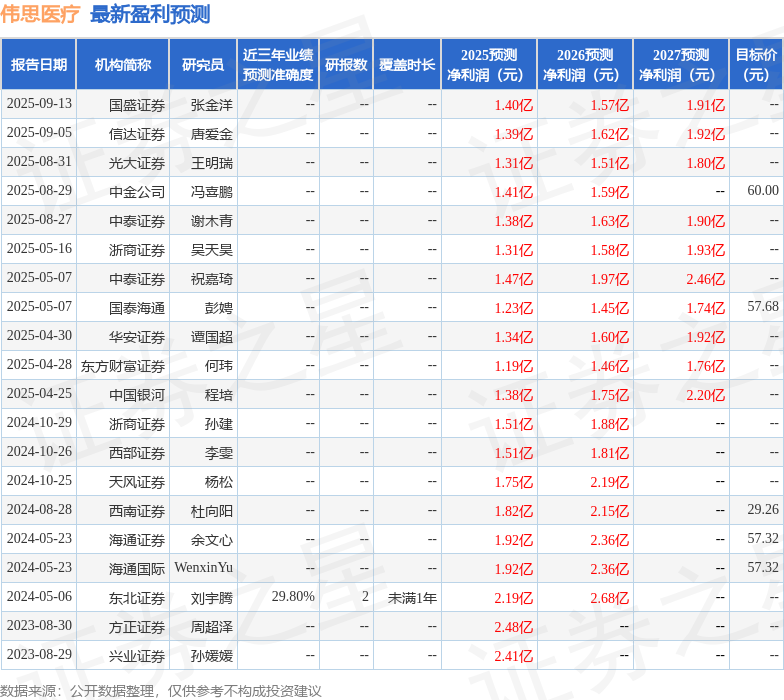
Task: Select institution 东方财富证券
Action: point(123,366)
